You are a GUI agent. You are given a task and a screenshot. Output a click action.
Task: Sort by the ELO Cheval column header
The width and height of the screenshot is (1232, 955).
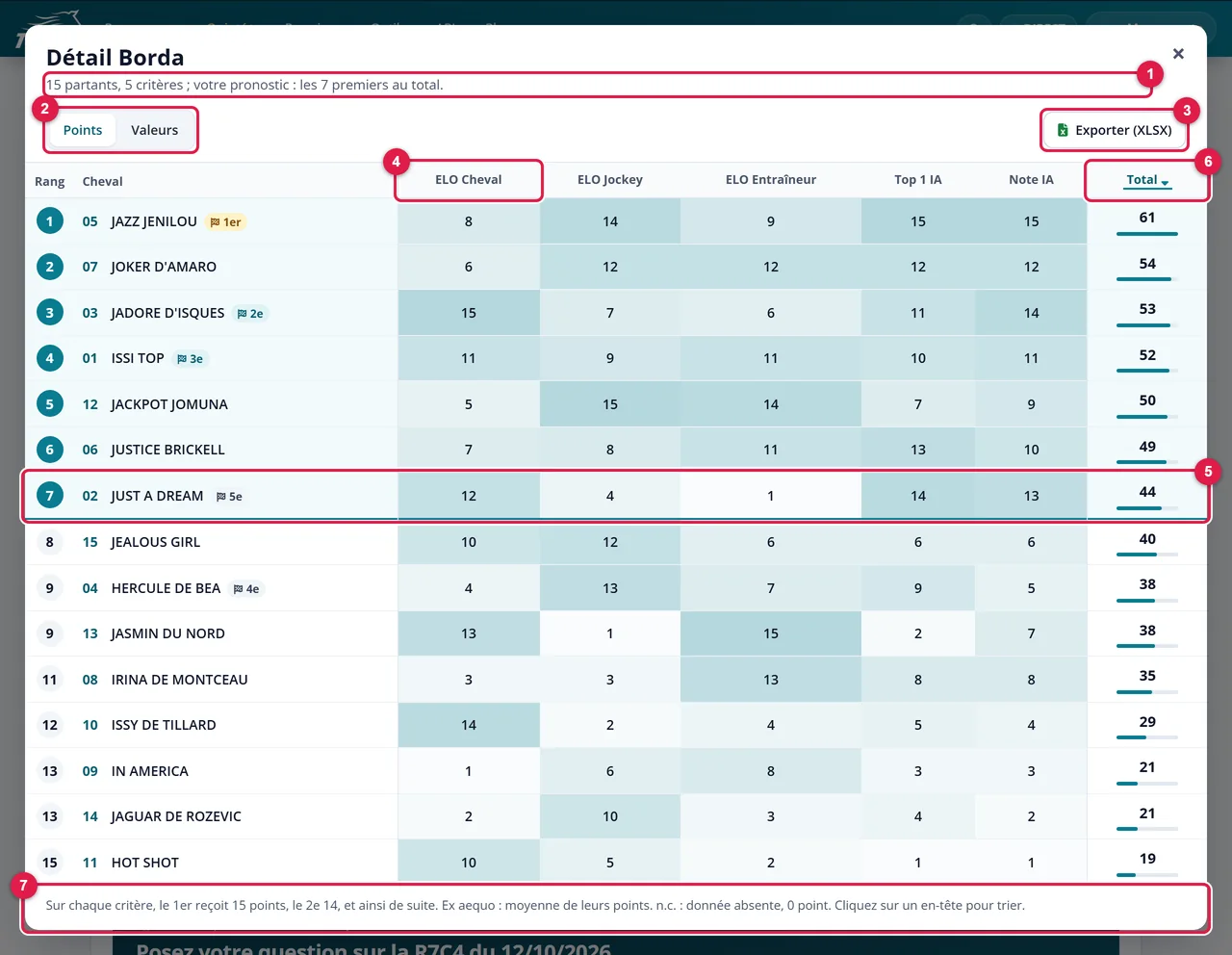[469, 180]
